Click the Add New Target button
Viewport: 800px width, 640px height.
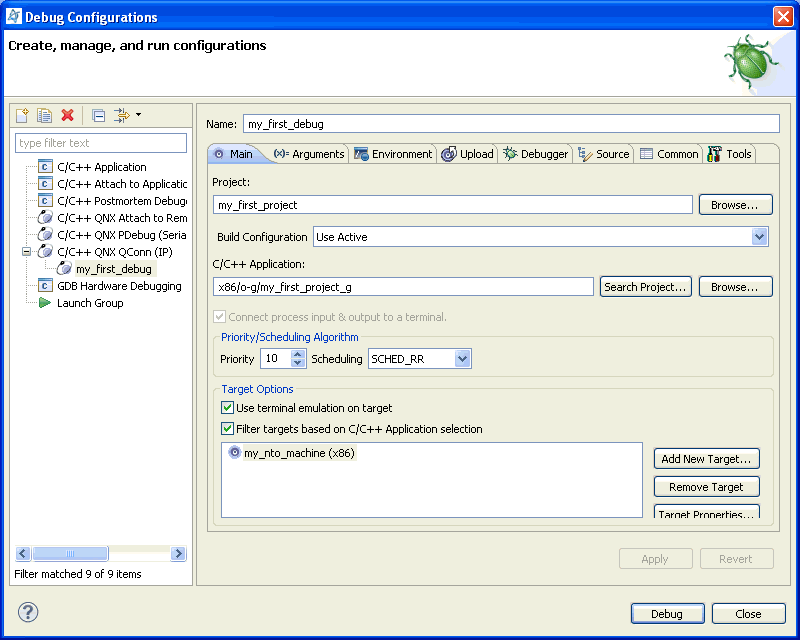coord(706,458)
